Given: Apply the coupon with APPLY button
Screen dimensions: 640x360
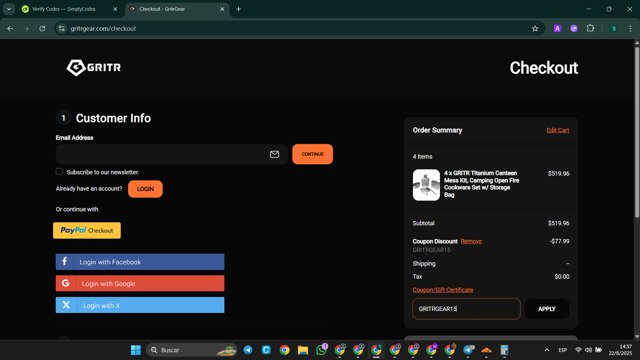Looking at the screenshot, I should (547, 309).
